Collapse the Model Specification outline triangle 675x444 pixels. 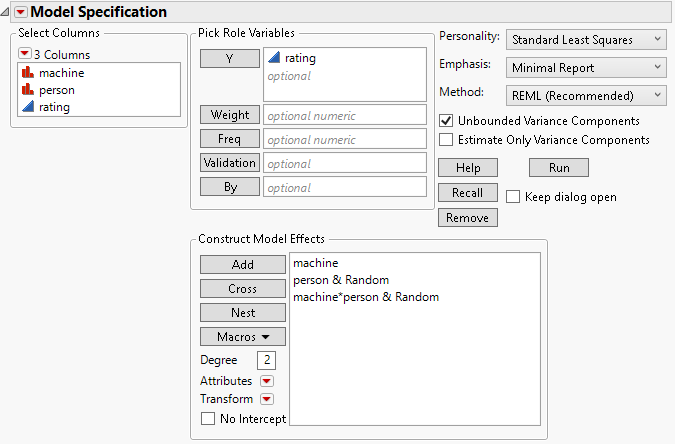7,12
